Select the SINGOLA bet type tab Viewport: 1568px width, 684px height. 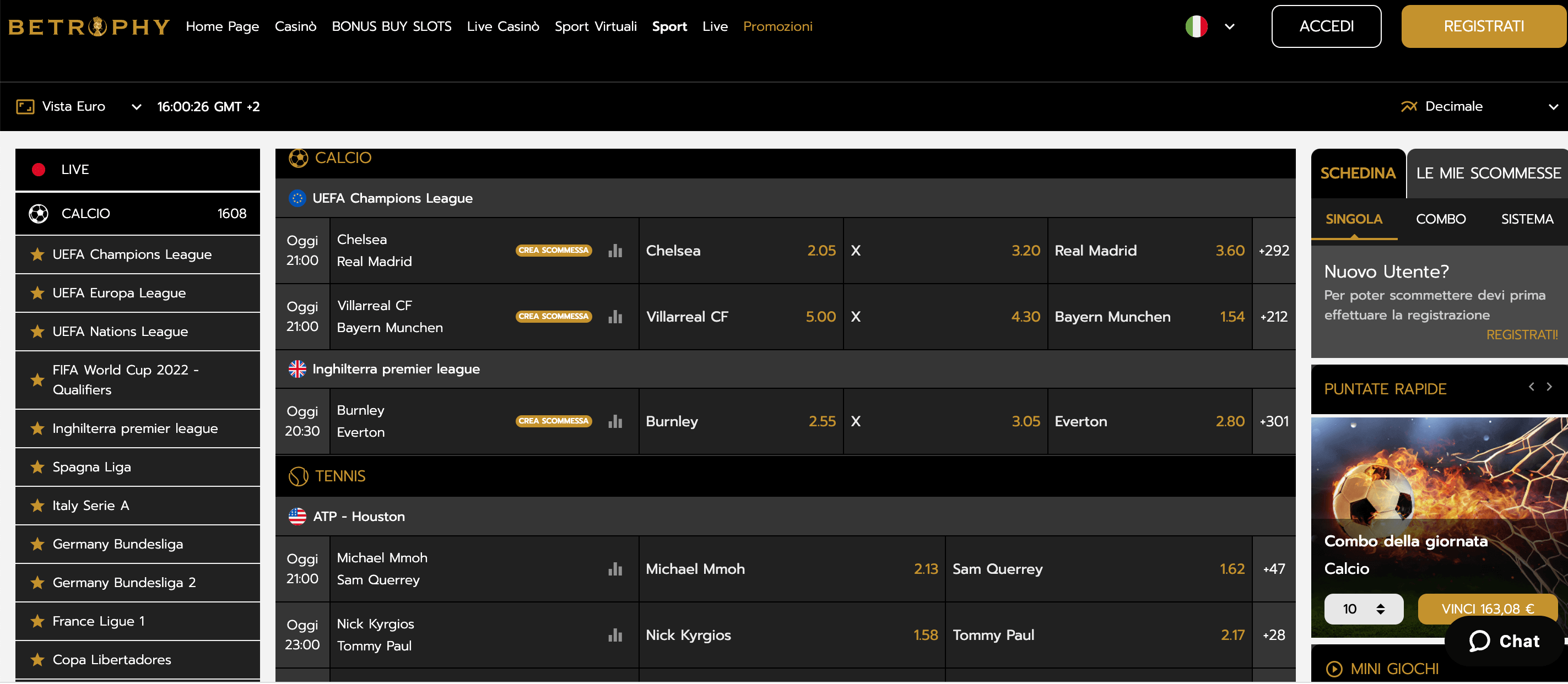pyautogui.click(x=1354, y=219)
